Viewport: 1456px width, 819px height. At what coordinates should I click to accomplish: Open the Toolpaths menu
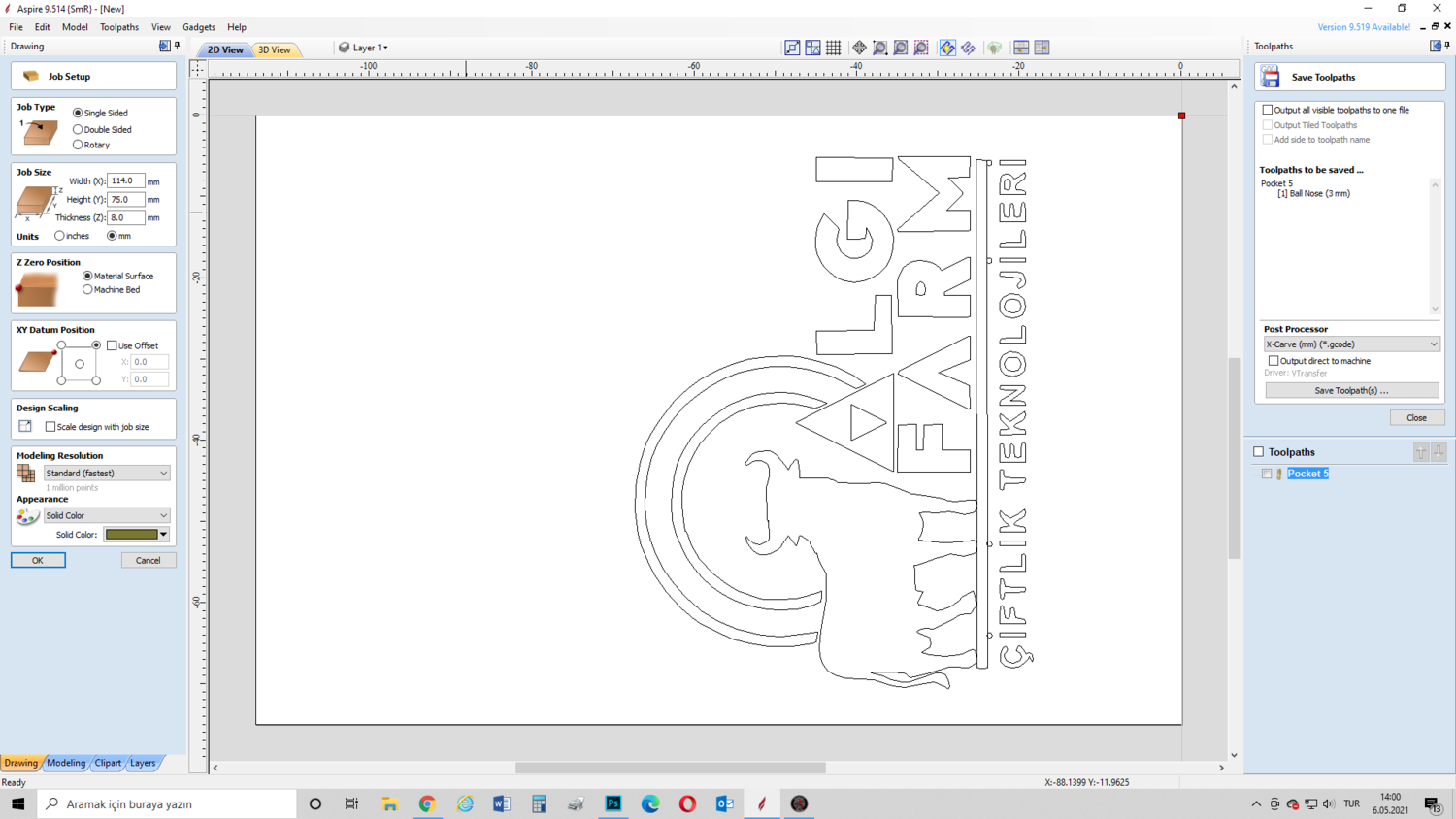coord(119,27)
